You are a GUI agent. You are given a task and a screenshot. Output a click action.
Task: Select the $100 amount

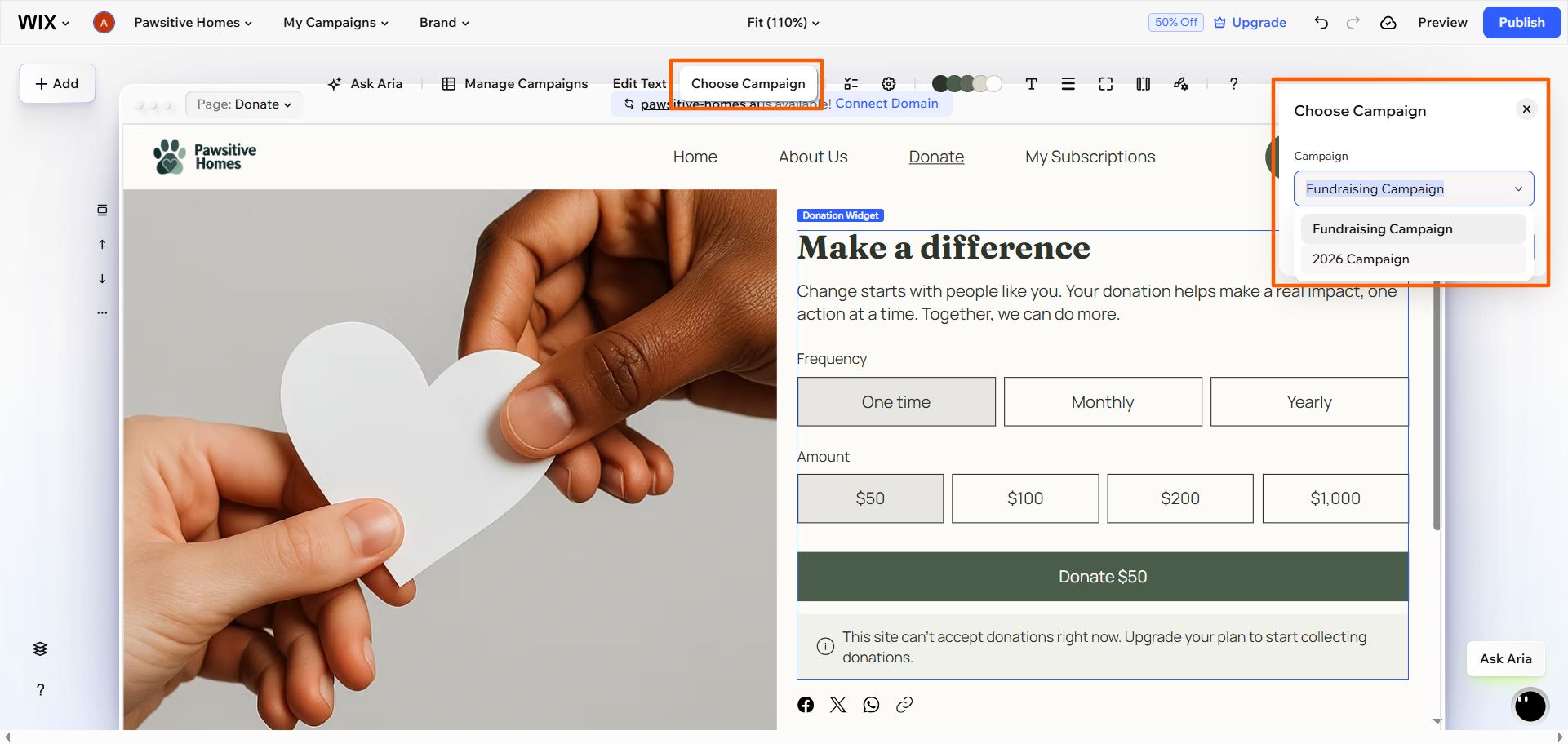pyautogui.click(x=1025, y=498)
